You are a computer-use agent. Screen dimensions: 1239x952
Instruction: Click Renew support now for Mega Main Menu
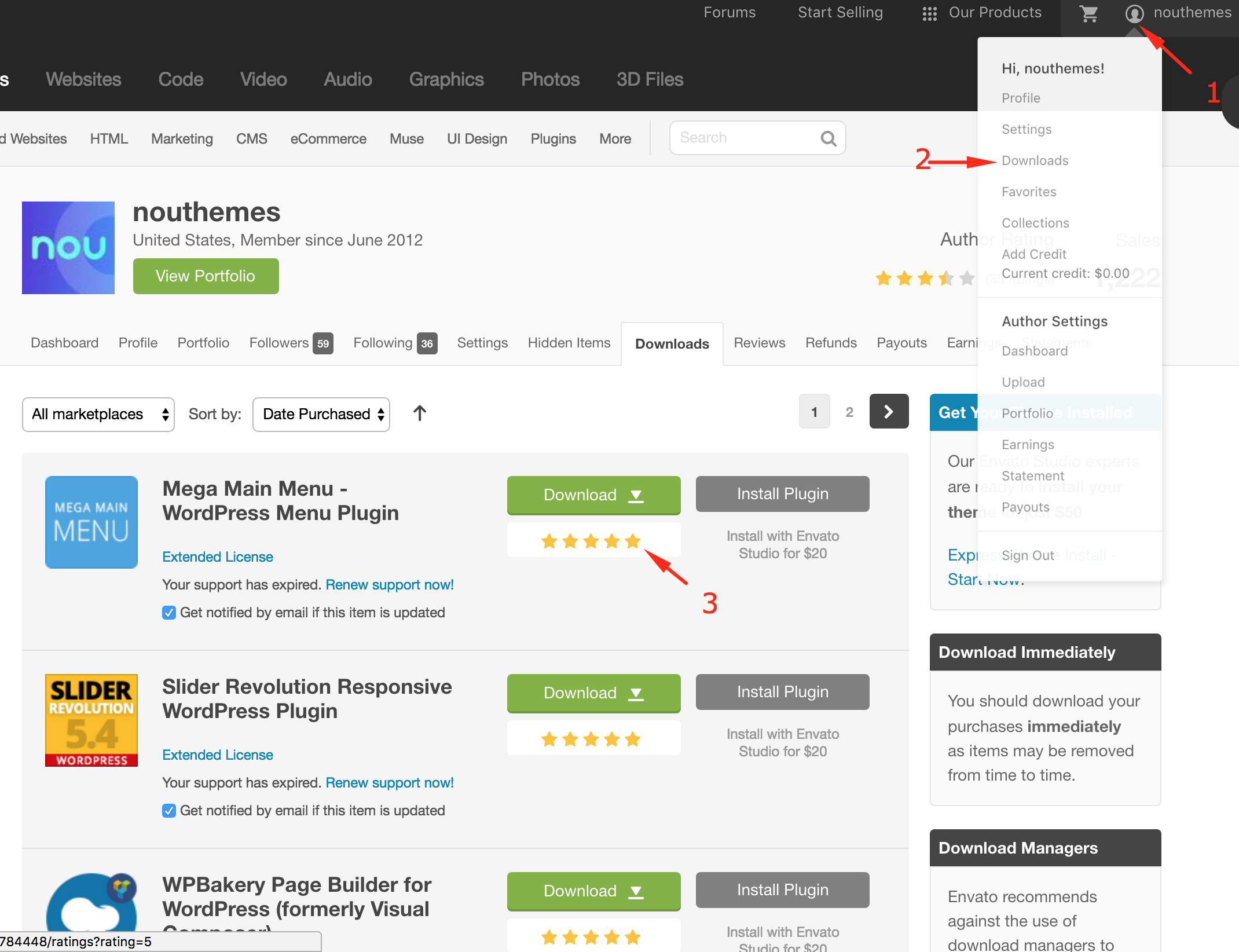(389, 585)
